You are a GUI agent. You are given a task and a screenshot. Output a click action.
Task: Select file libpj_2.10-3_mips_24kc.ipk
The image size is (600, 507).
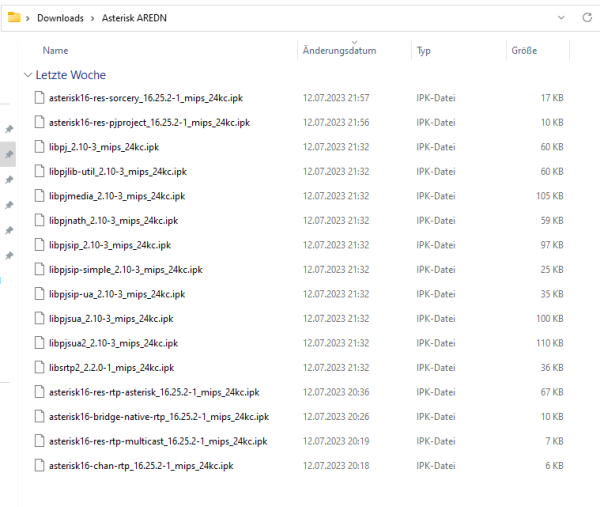(104, 147)
